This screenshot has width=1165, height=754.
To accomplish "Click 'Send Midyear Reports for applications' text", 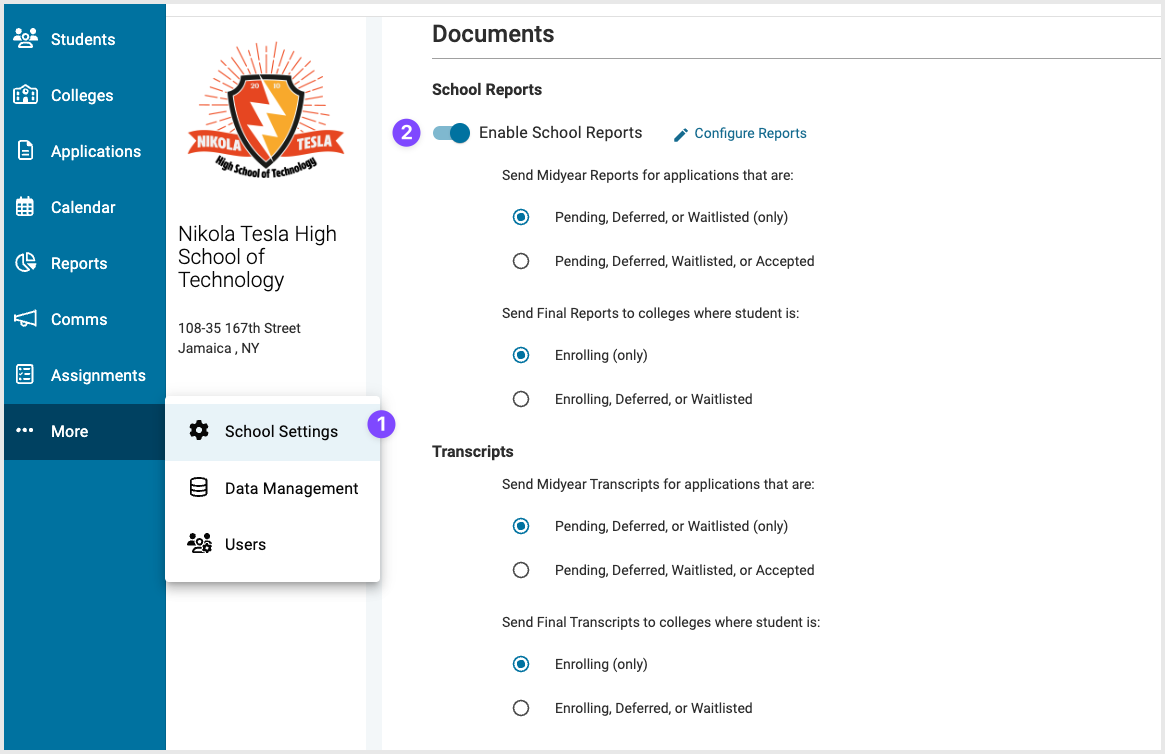I will tap(647, 175).
